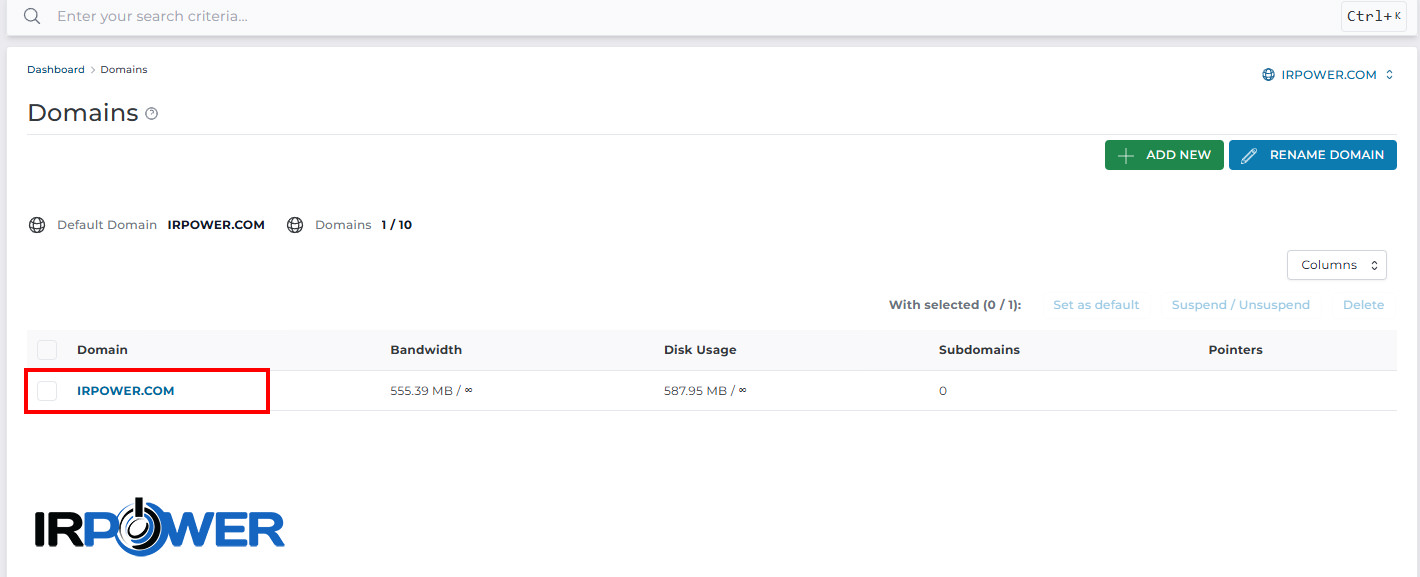Sort by the Bandwidth column header
1420x577 pixels.
[x=426, y=350]
